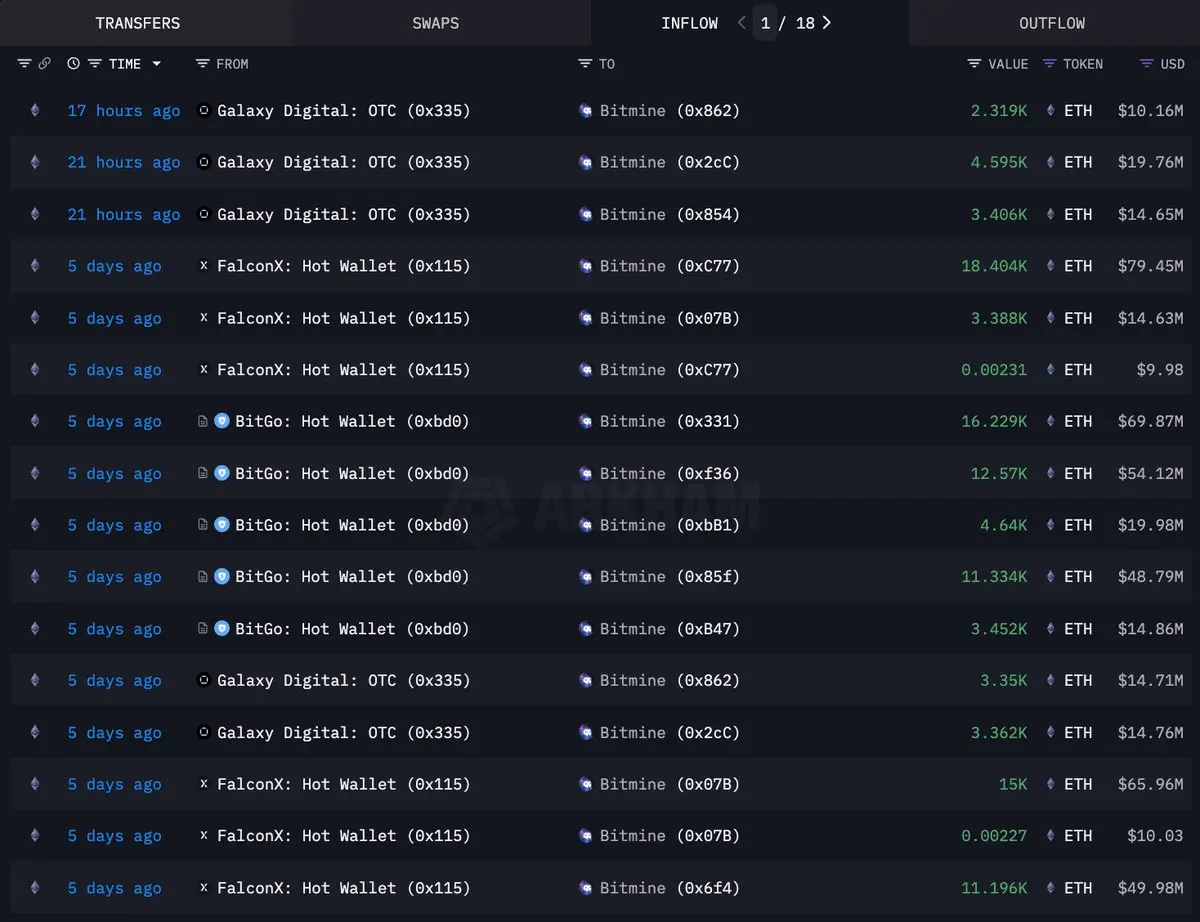Select the INFLOW tab
Viewport: 1200px width, 922px height.
[x=690, y=23]
